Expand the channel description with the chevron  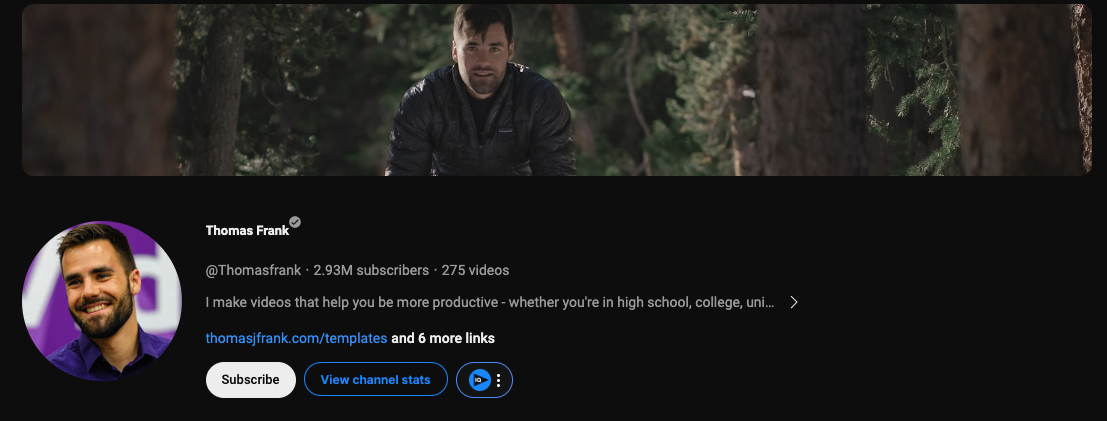[793, 302]
